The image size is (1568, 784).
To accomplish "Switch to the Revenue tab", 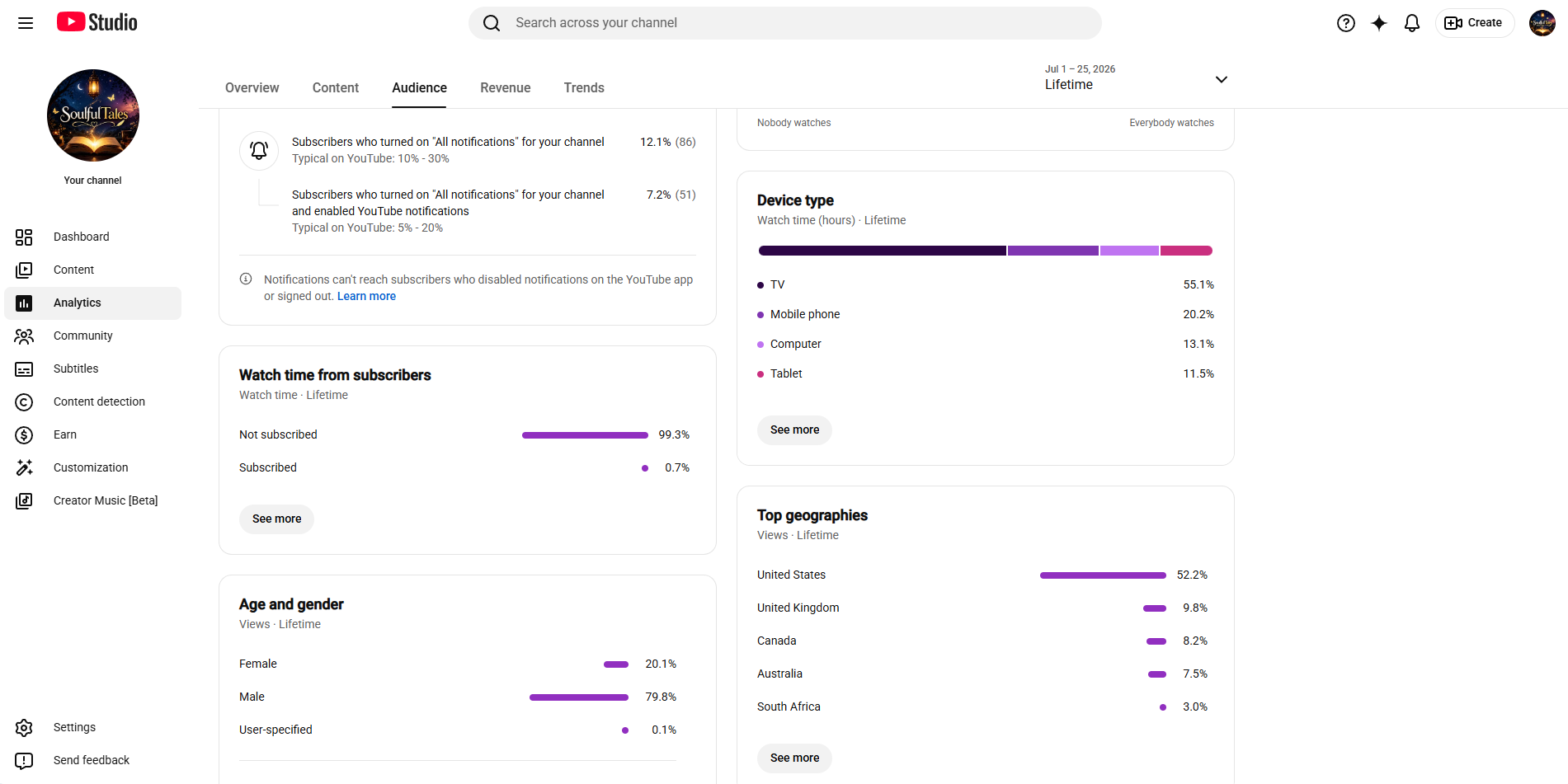I will [x=506, y=87].
